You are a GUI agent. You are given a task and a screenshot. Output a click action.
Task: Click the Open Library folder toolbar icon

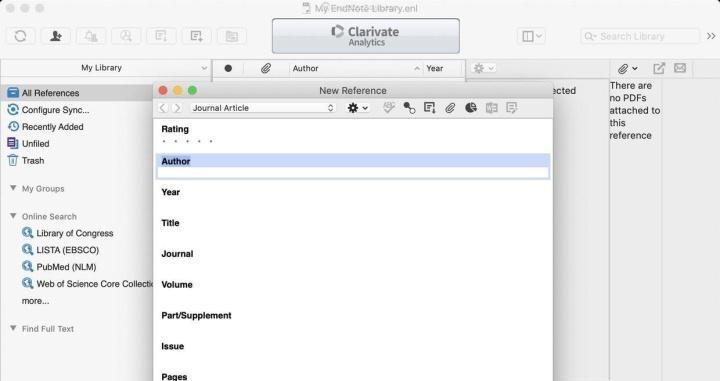232,36
